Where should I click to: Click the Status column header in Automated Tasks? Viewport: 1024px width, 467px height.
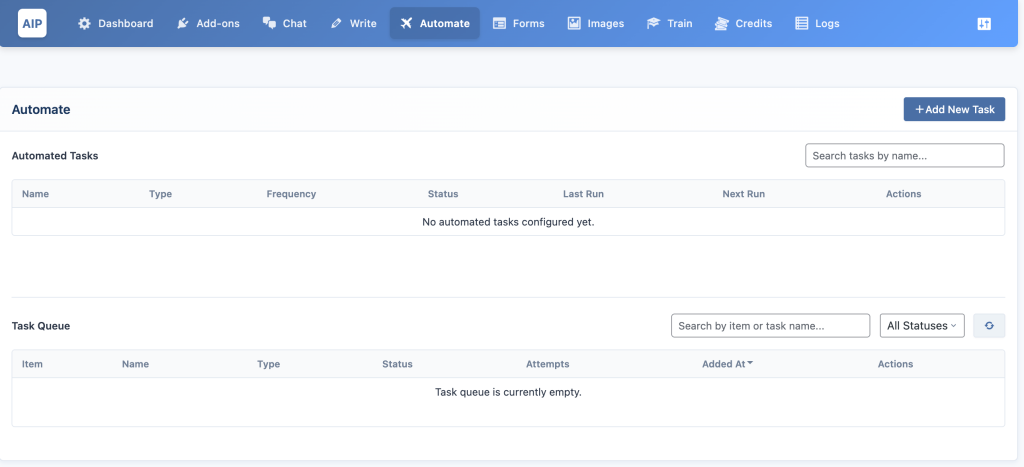(443, 194)
